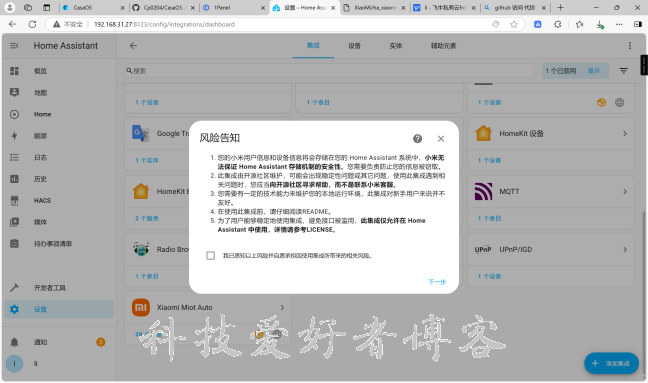Open MQTT integration logo

tap(483, 191)
